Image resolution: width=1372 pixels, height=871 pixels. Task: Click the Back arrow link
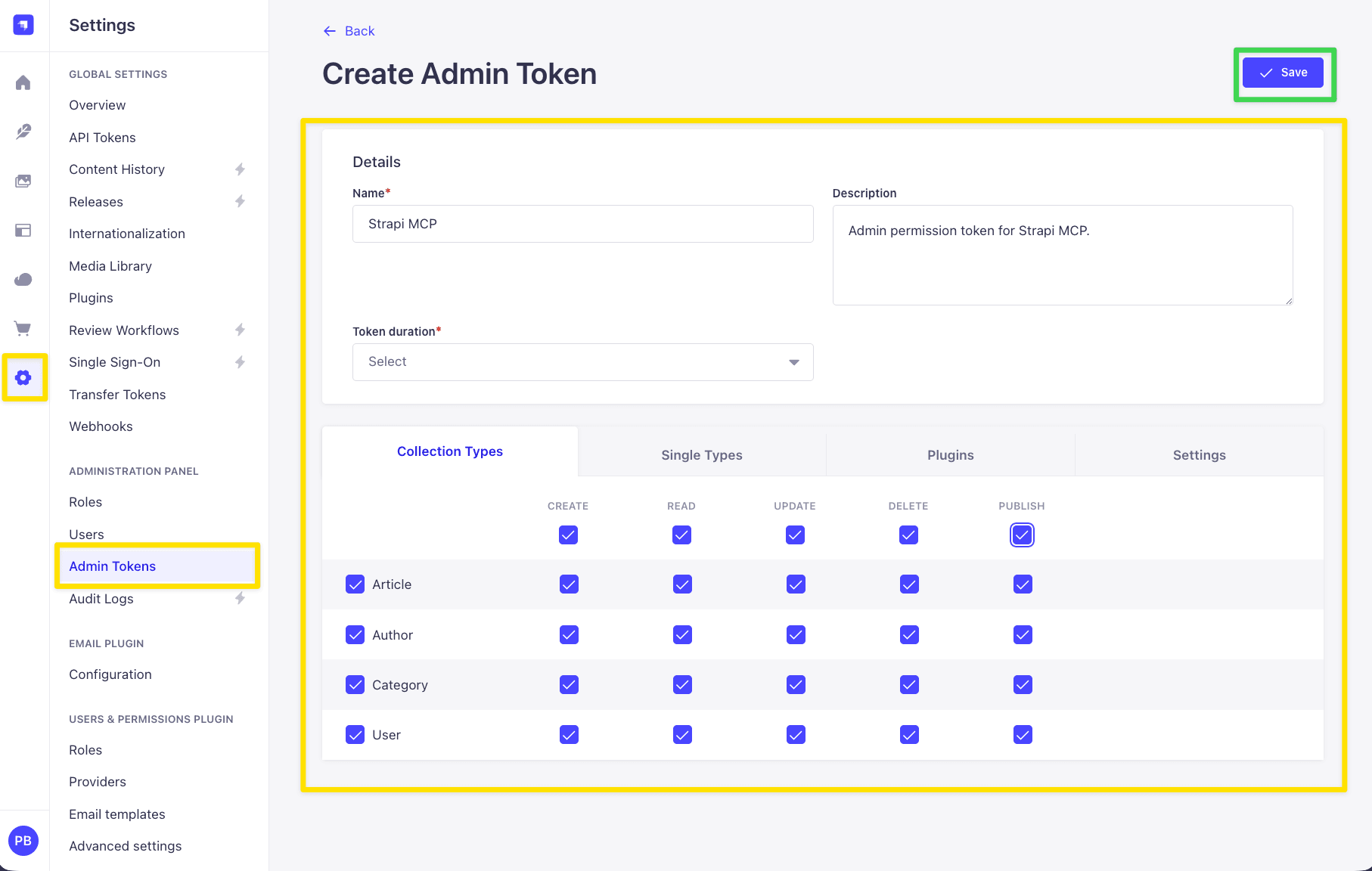(x=349, y=31)
